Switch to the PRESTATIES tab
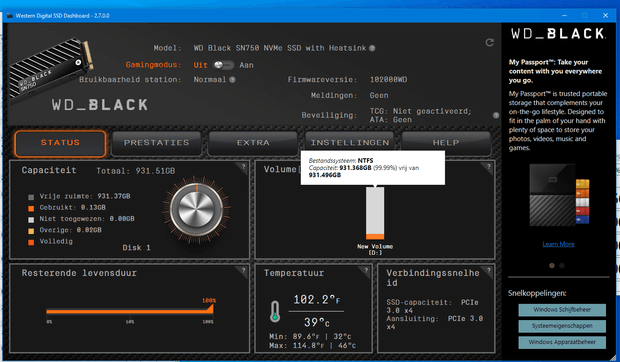The image size is (620, 362). click(157, 143)
